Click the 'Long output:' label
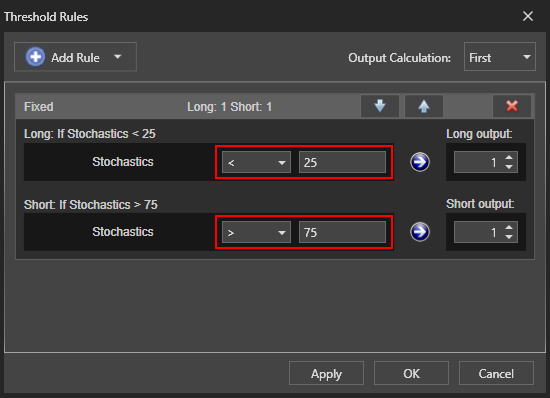550x398 pixels. click(x=479, y=134)
